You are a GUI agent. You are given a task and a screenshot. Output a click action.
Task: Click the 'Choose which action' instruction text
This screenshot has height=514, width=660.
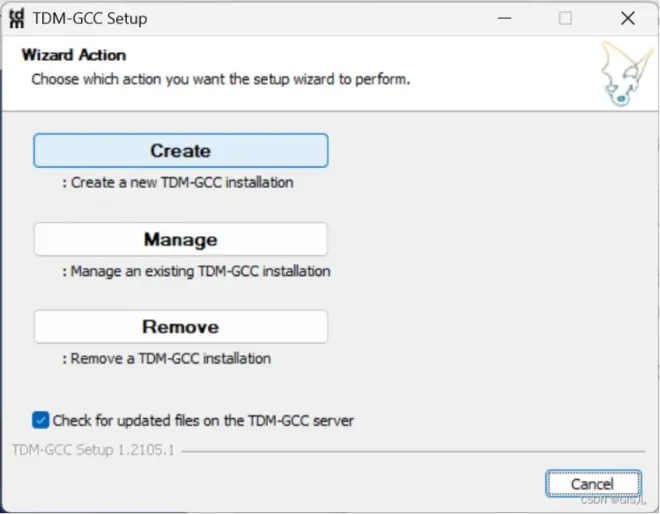click(221, 79)
